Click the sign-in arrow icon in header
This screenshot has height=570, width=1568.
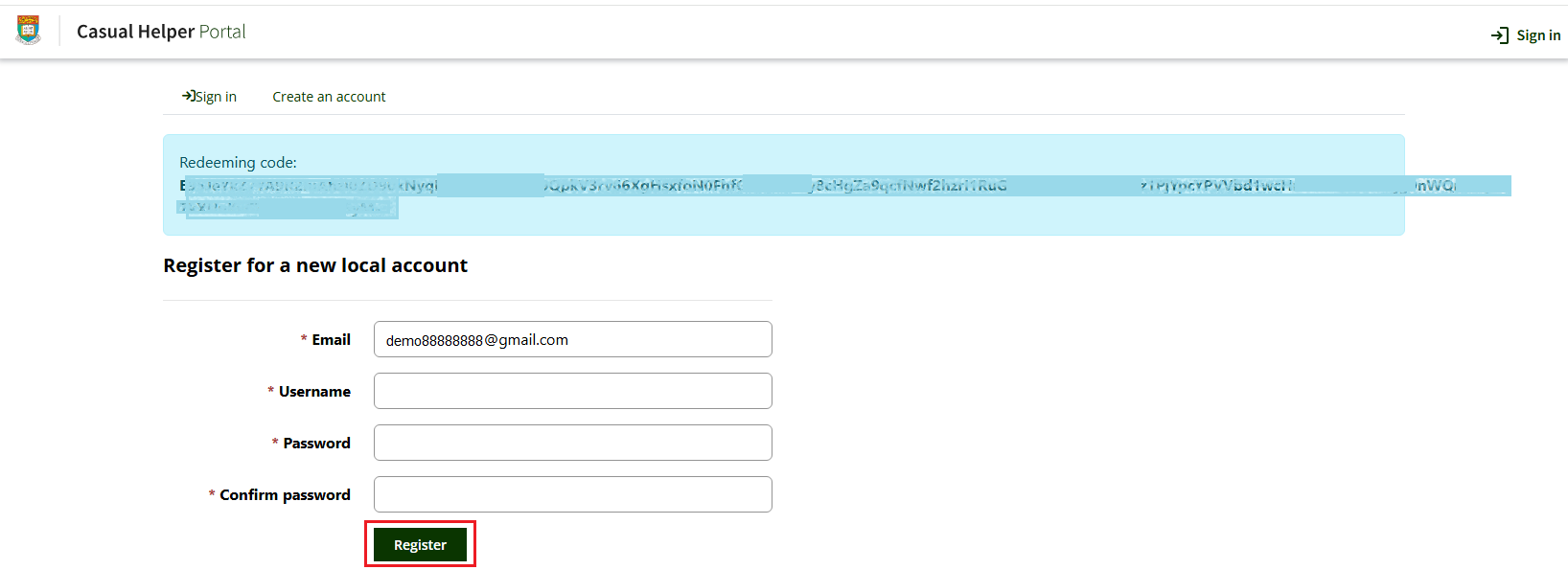[x=1499, y=35]
